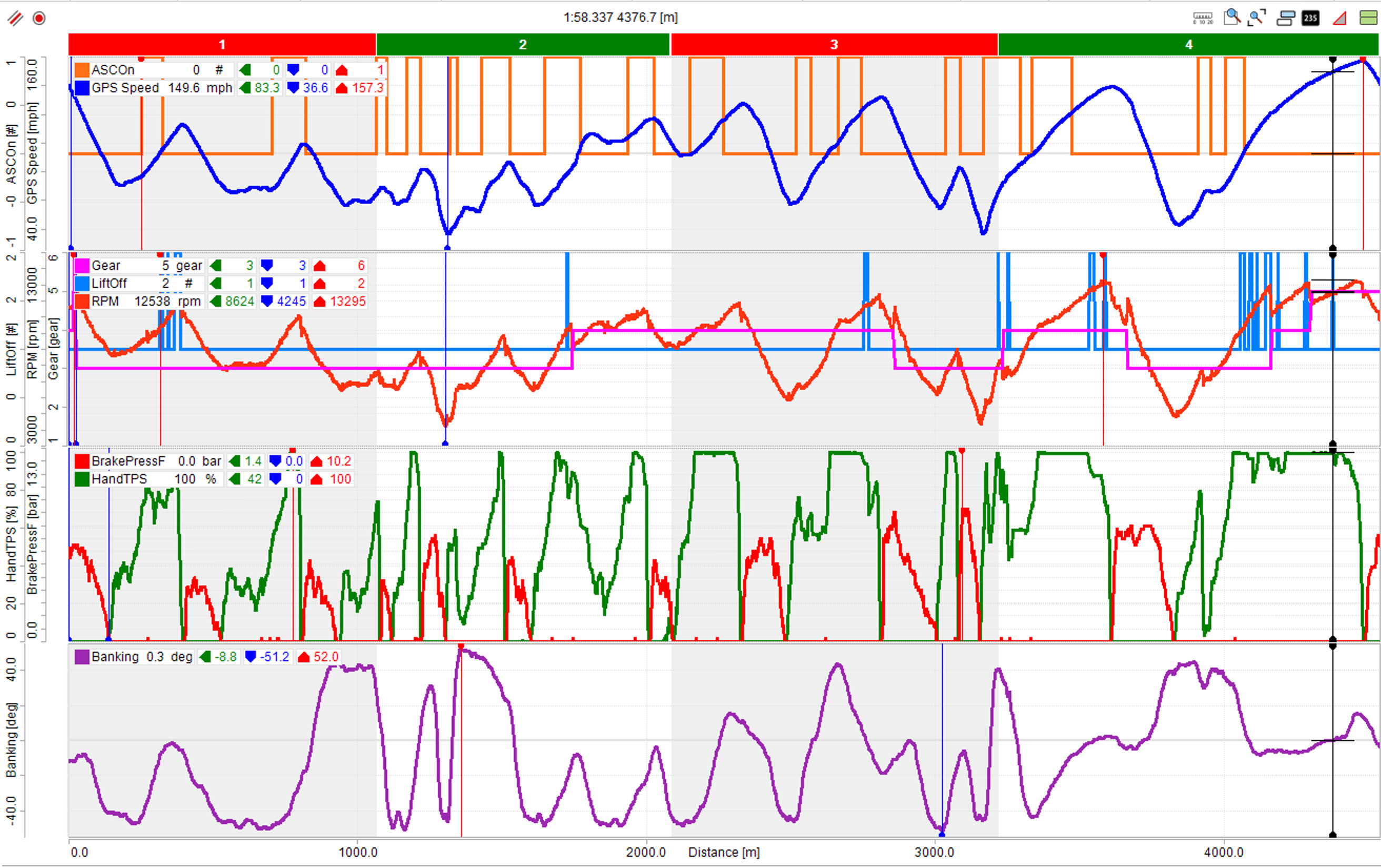The height and width of the screenshot is (868, 1381).
Task: Click the zoom page magnifier icon
Action: (1232, 18)
